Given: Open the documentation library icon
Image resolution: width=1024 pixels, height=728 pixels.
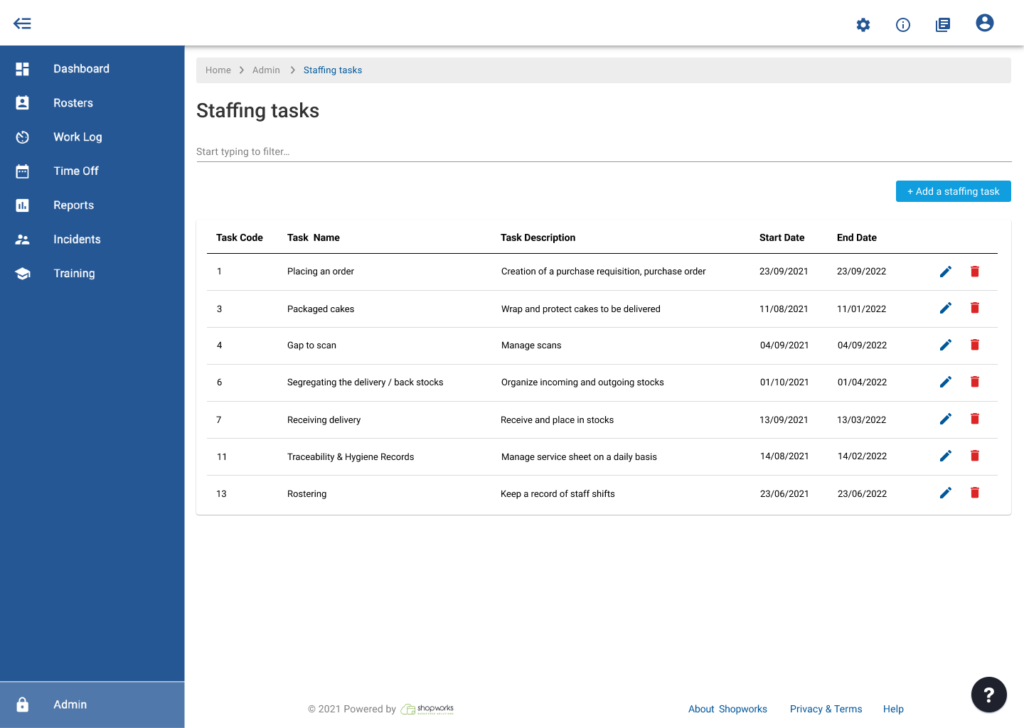Looking at the screenshot, I should pos(942,24).
